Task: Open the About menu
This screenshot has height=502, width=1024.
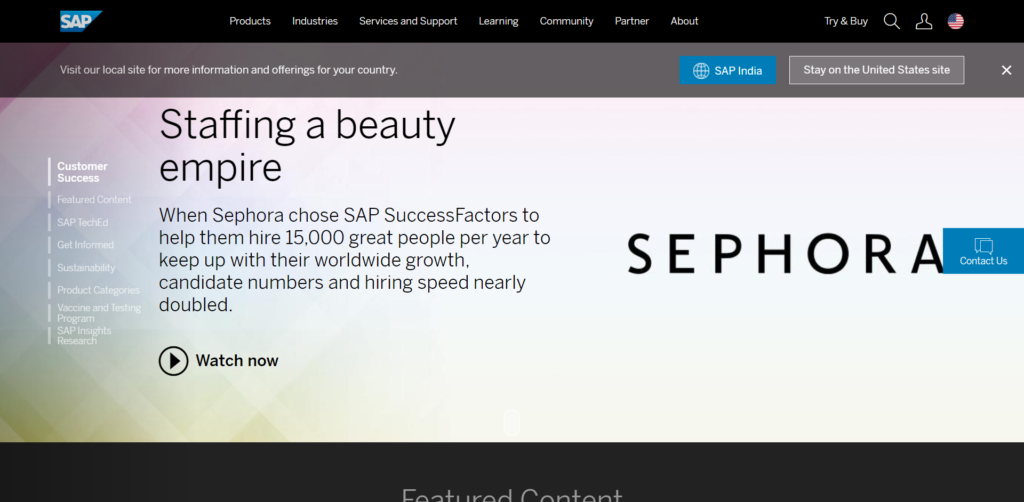Action: click(684, 21)
